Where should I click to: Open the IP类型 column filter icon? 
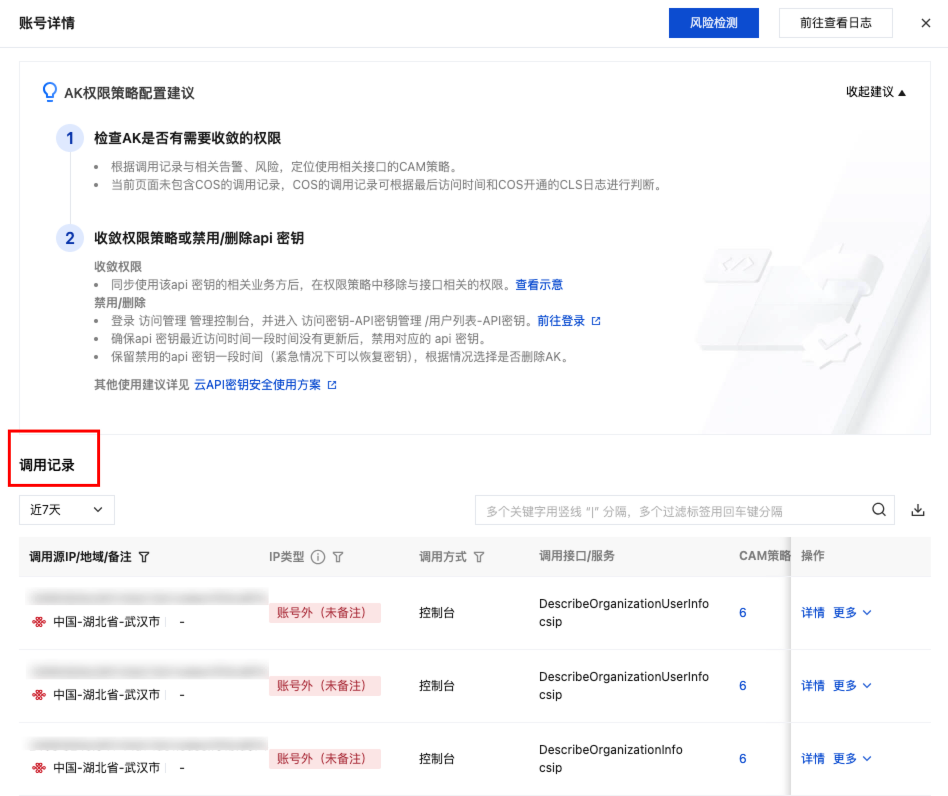tap(338, 557)
